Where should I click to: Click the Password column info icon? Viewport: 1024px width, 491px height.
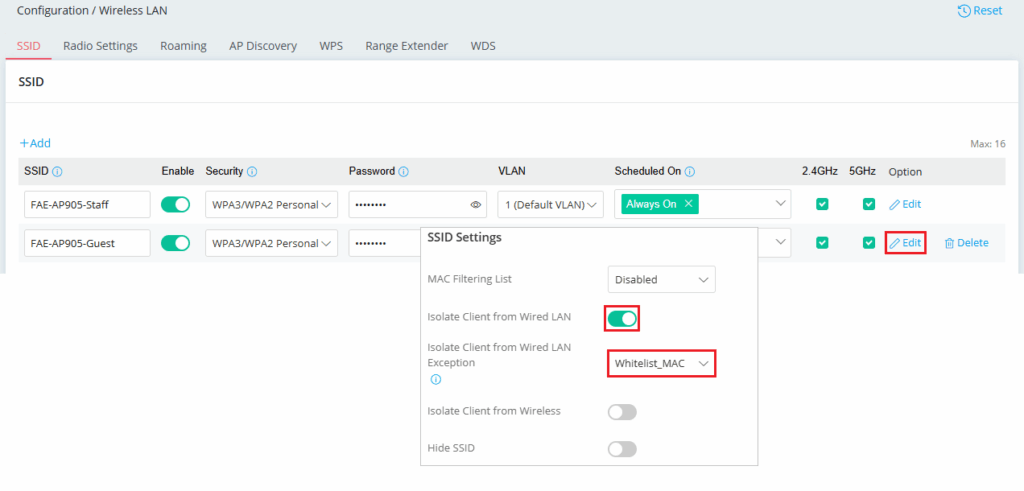403,172
